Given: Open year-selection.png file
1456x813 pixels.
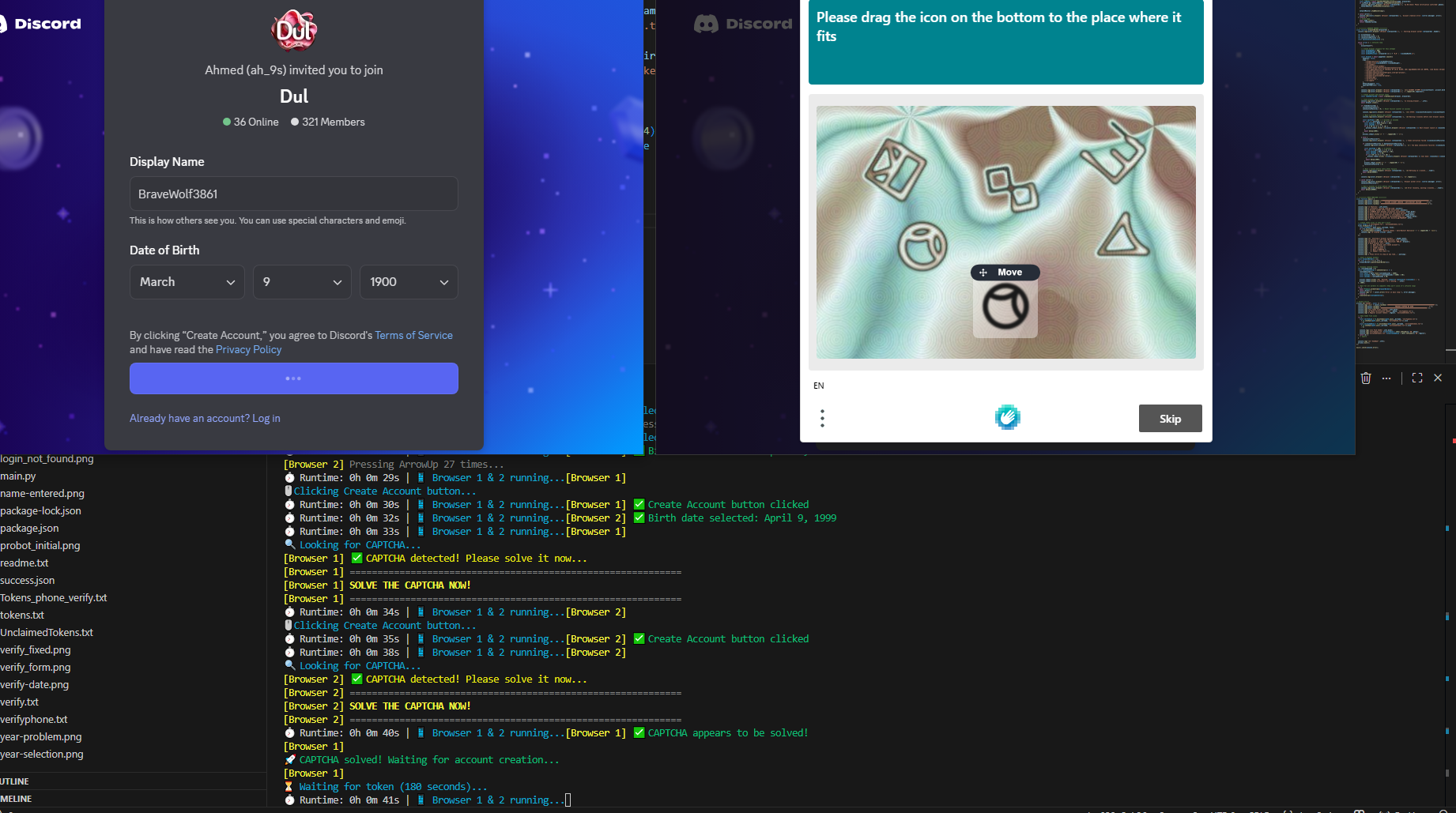Looking at the screenshot, I should pyautogui.click(x=42, y=754).
